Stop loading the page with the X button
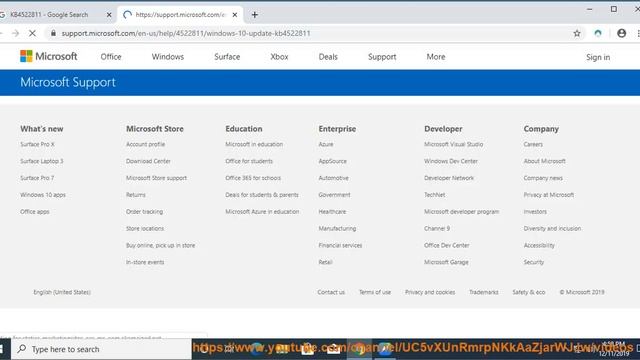 [x=32, y=33]
